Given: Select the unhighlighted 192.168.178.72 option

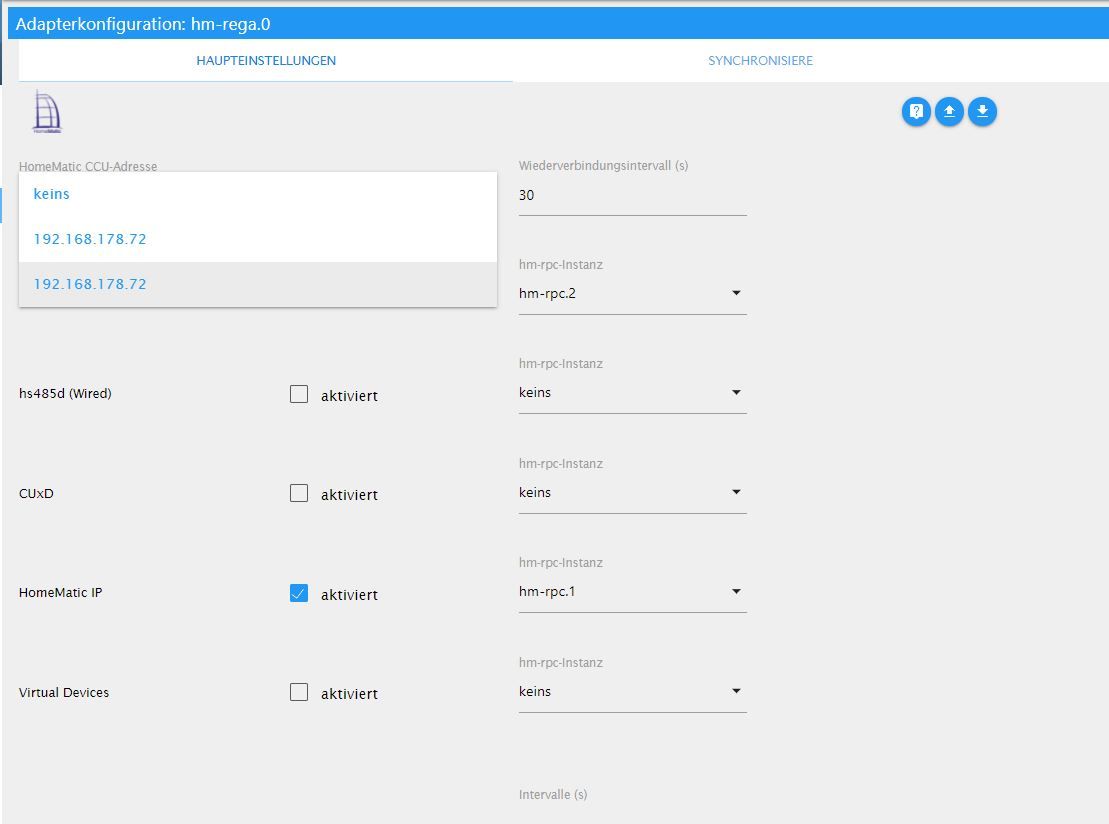Looking at the screenshot, I should point(258,239).
